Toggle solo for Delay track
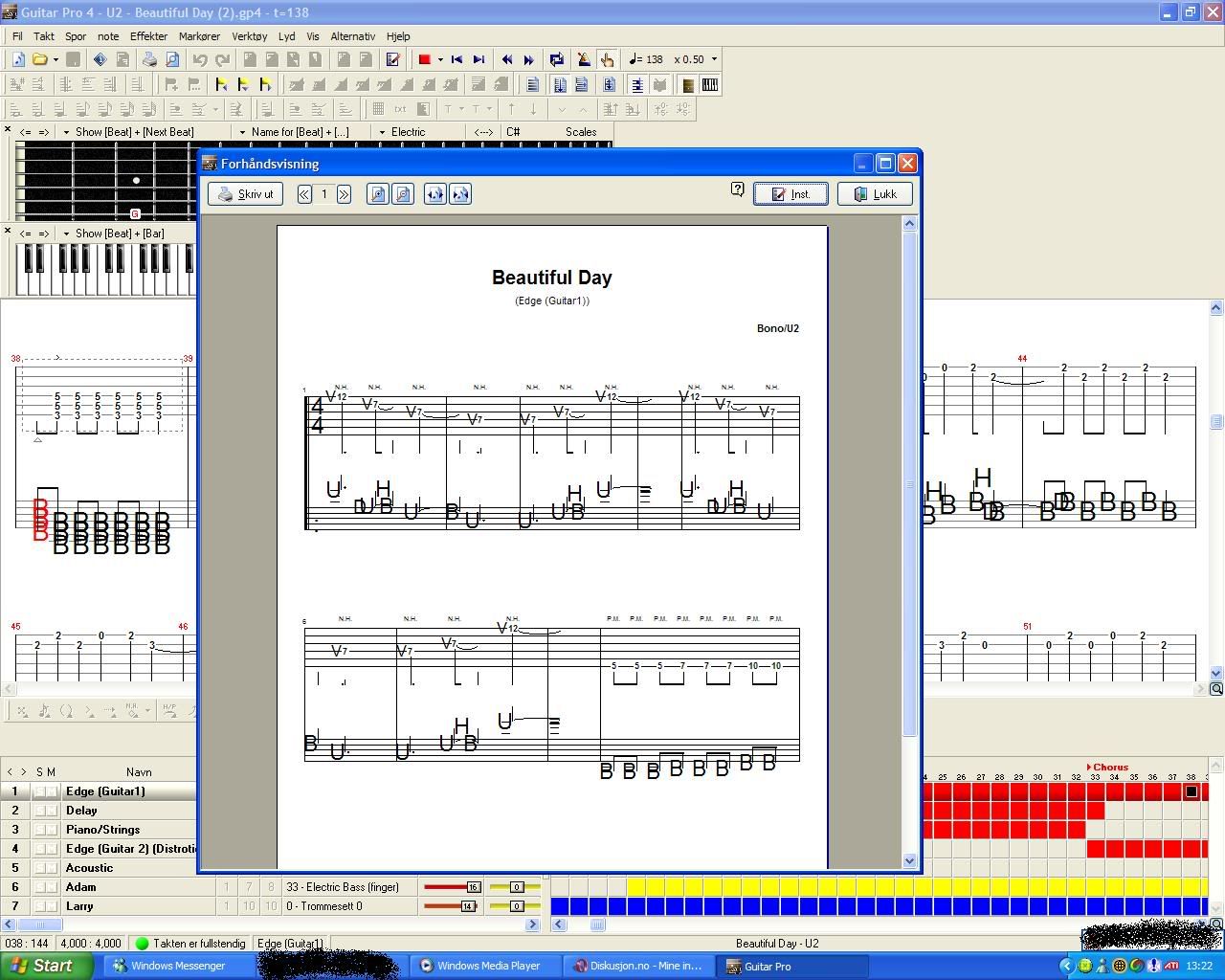The width and height of the screenshot is (1225, 980). [x=40, y=811]
